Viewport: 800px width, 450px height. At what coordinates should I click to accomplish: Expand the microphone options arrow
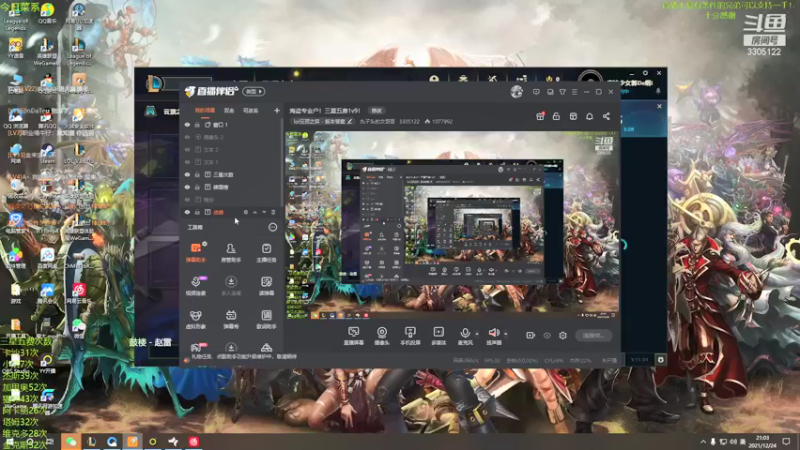[477, 334]
